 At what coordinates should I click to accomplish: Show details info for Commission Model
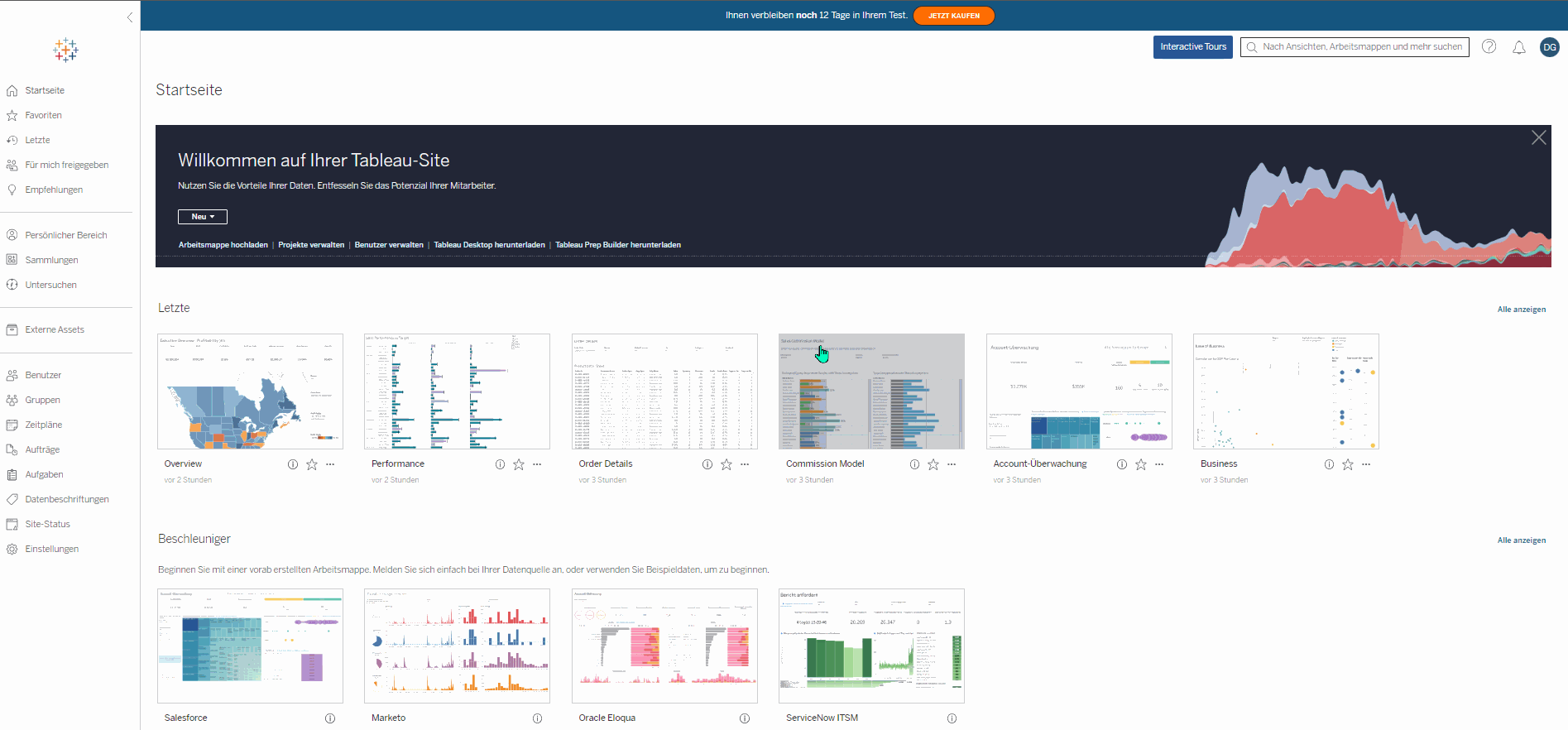914,464
